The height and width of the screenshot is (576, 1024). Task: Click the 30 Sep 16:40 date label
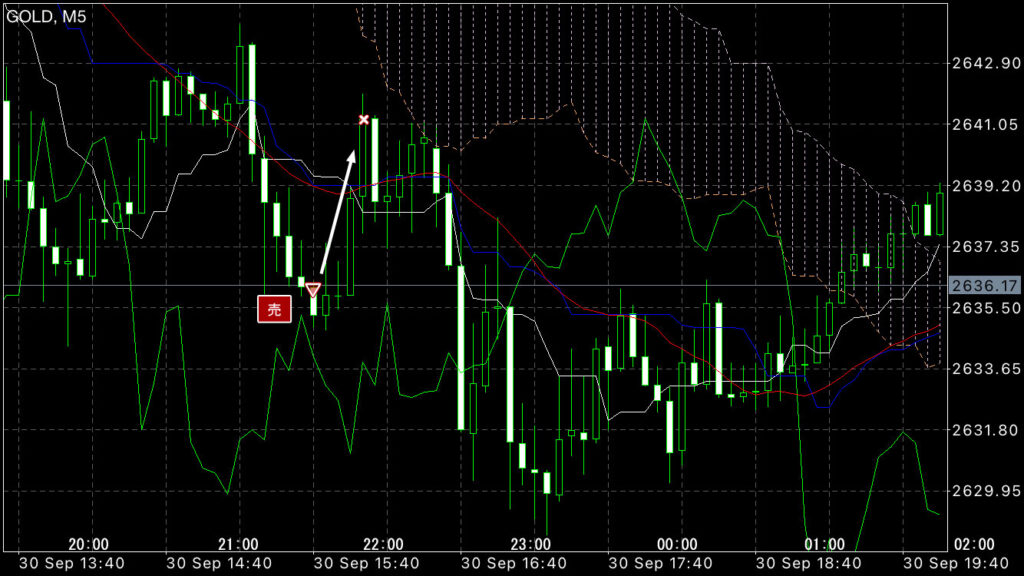[x=514, y=563]
